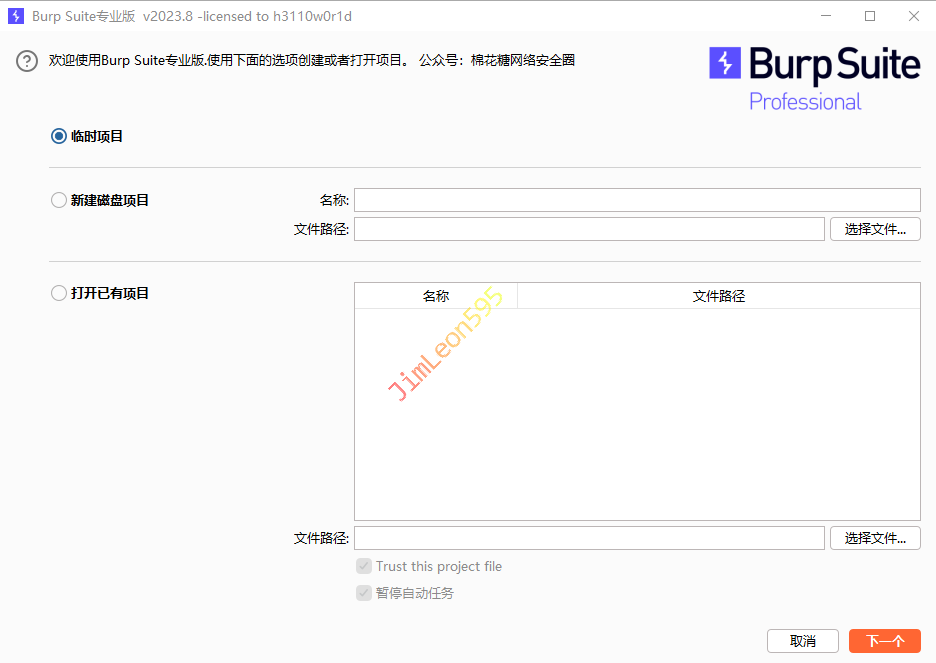This screenshot has height=663, width=936.
Task: Click 选择文件 button for new disk project
Action: tap(874, 229)
